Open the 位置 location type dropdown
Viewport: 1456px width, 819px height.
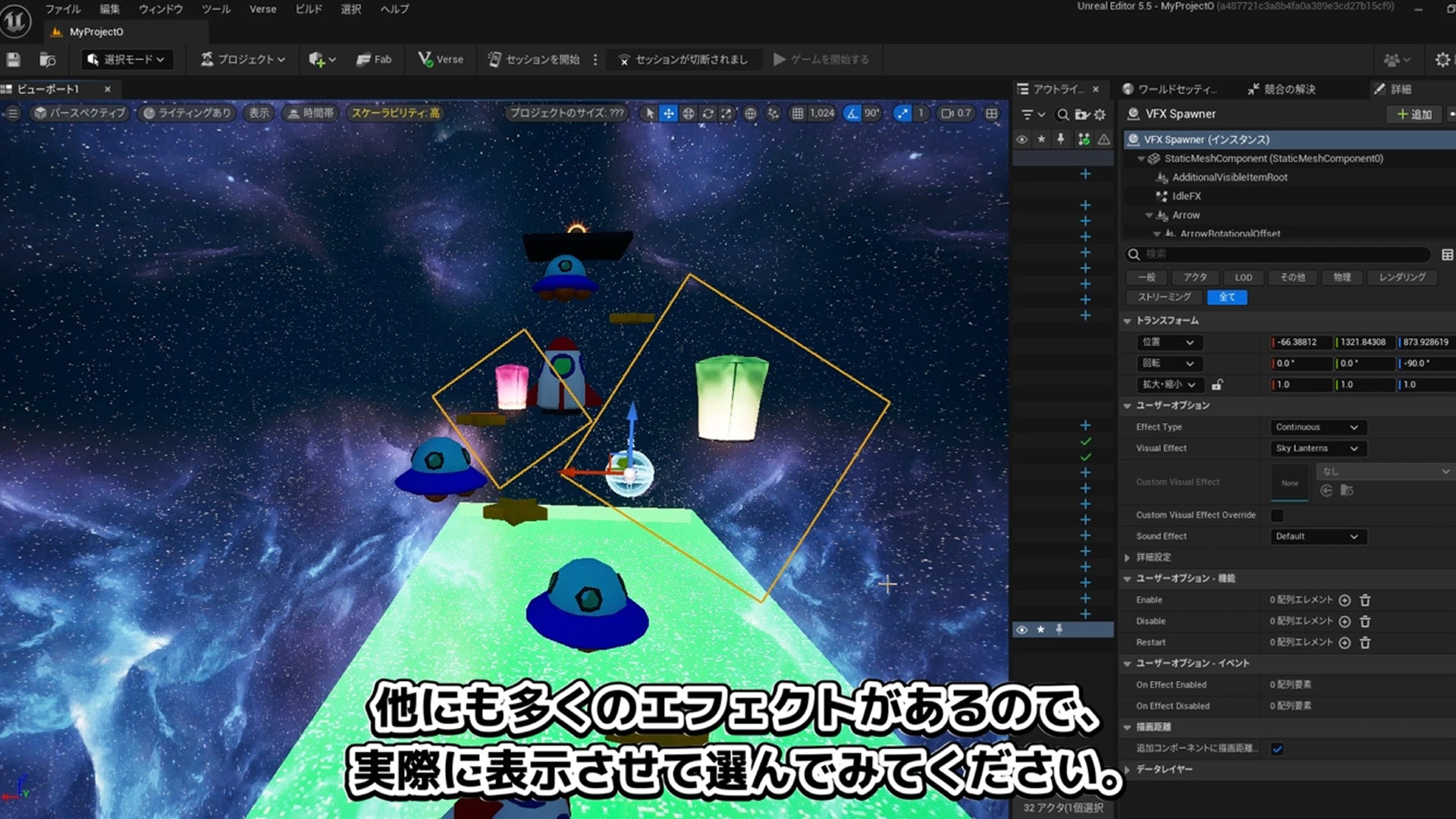coord(1169,343)
